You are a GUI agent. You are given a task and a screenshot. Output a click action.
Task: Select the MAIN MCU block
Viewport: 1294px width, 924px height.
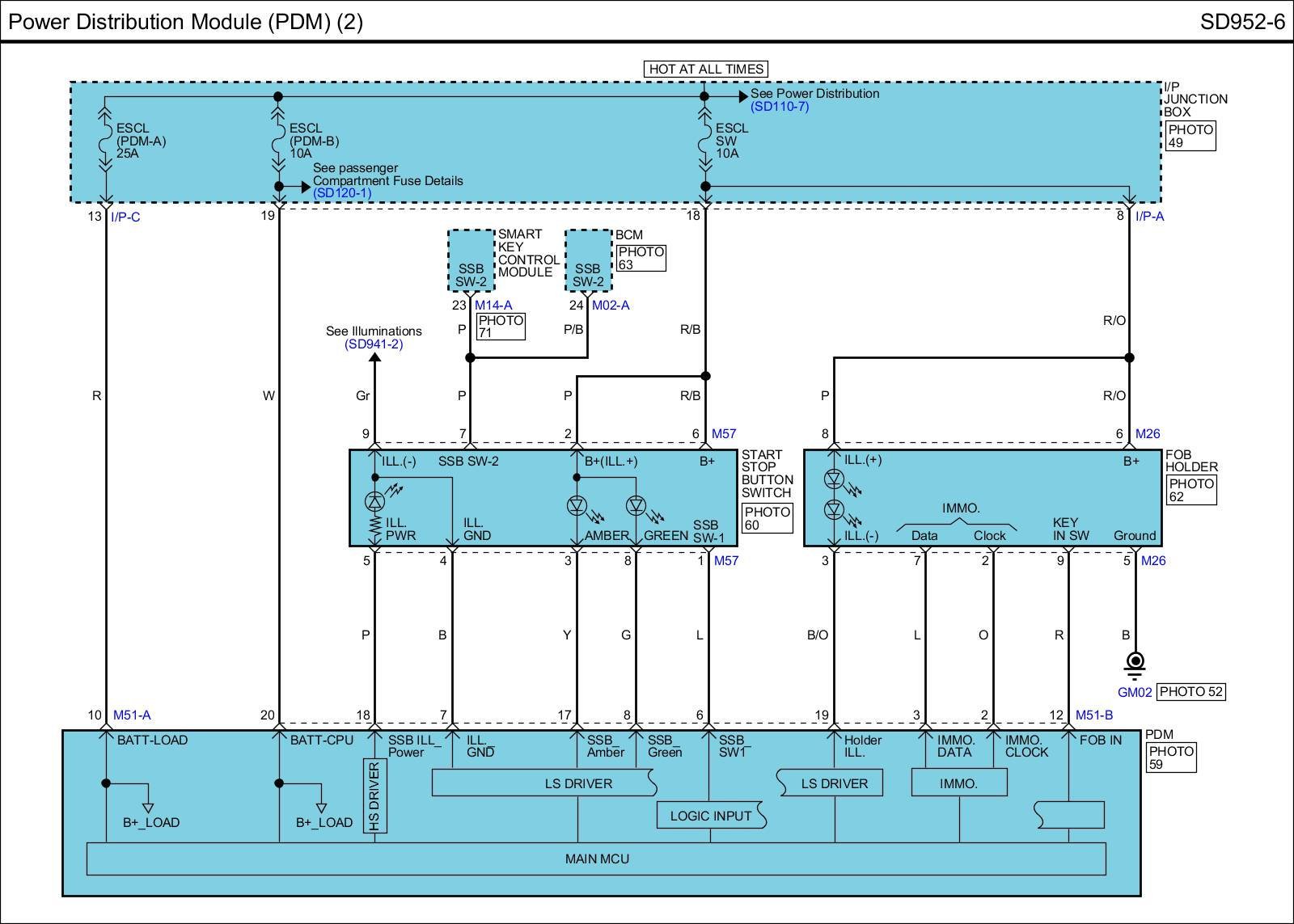596,859
